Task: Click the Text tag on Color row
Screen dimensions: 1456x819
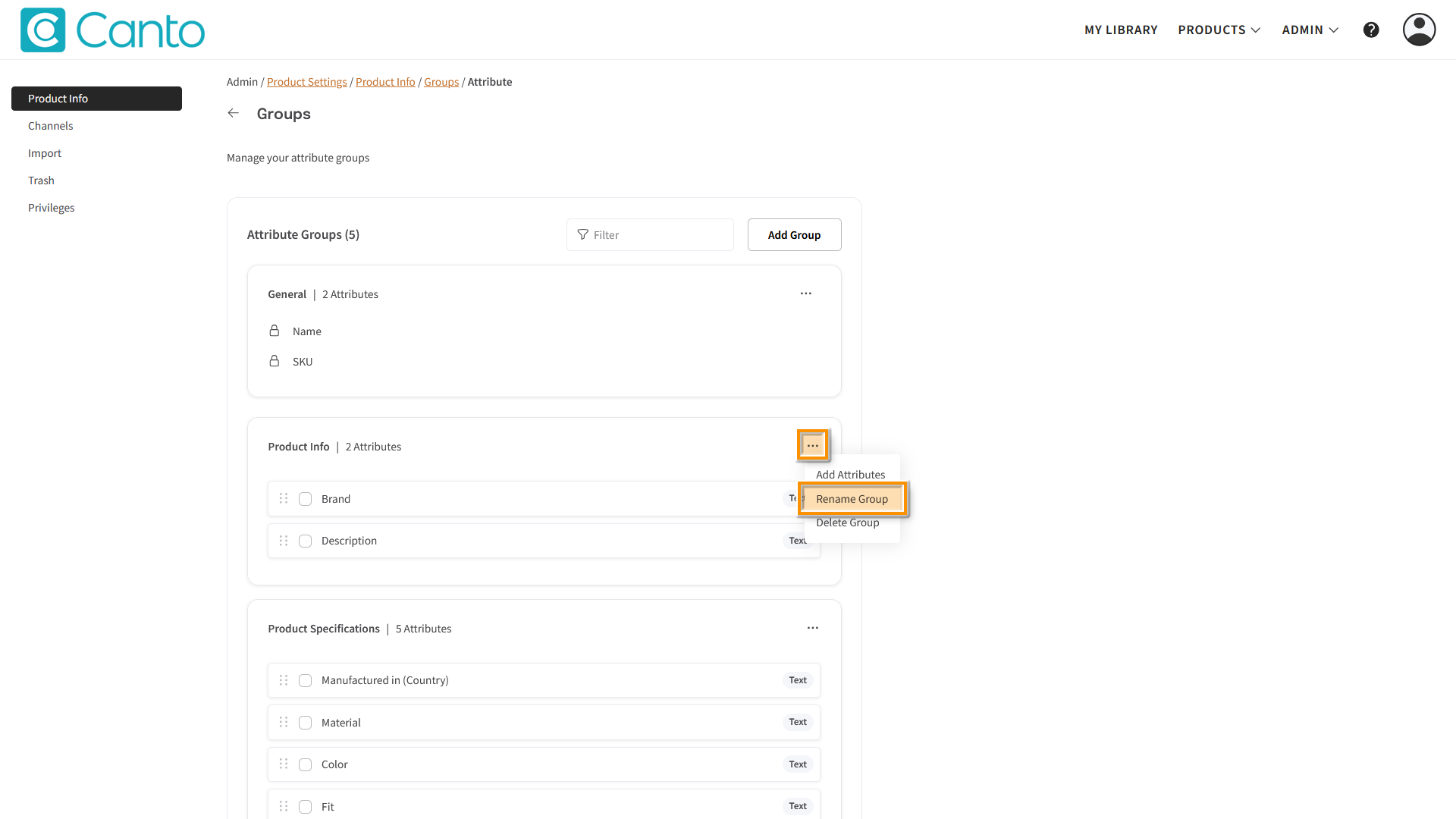Action: click(x=798, y=764)
